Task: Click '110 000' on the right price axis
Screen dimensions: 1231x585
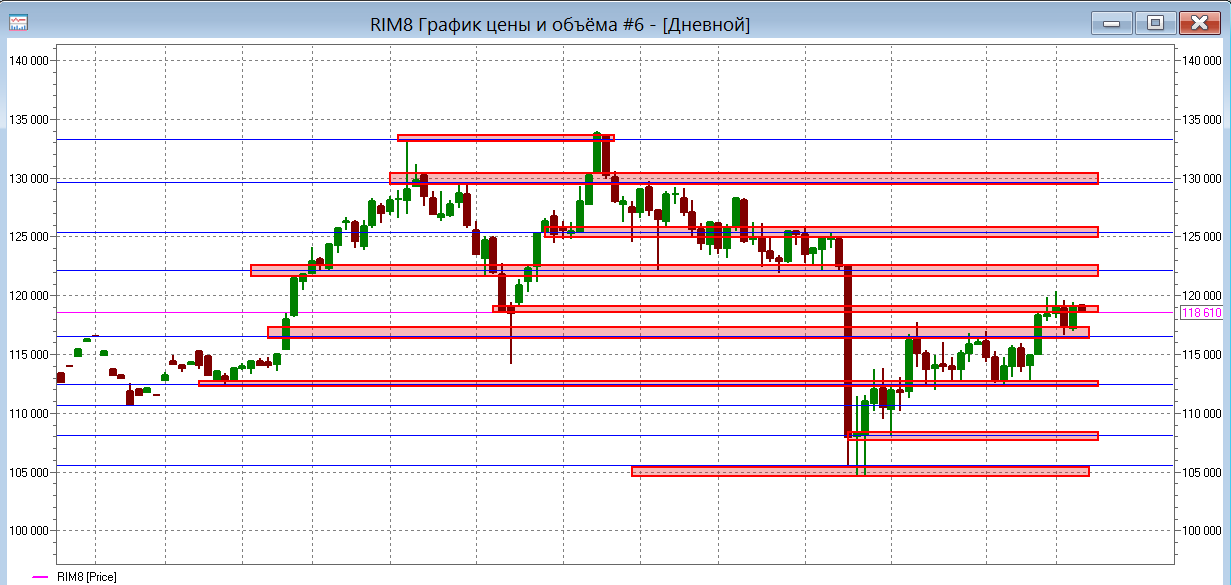Action: [1203, 413]
